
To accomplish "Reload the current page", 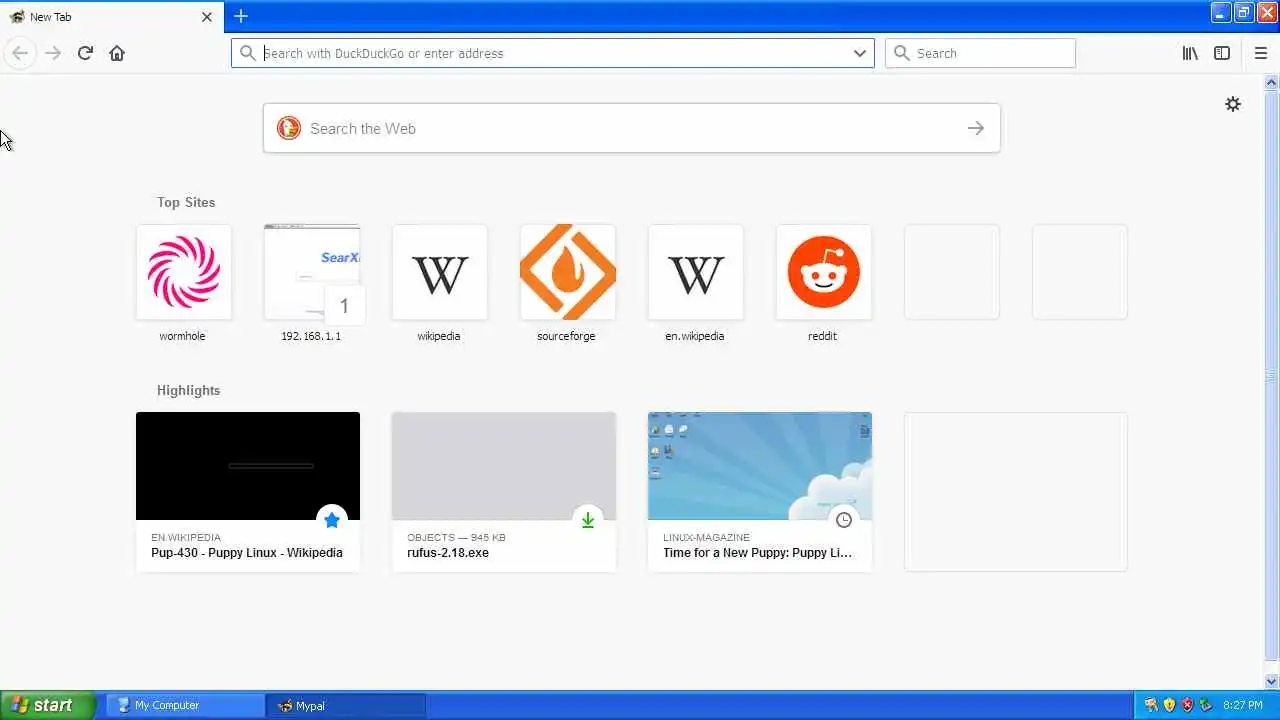I will 85,53.
